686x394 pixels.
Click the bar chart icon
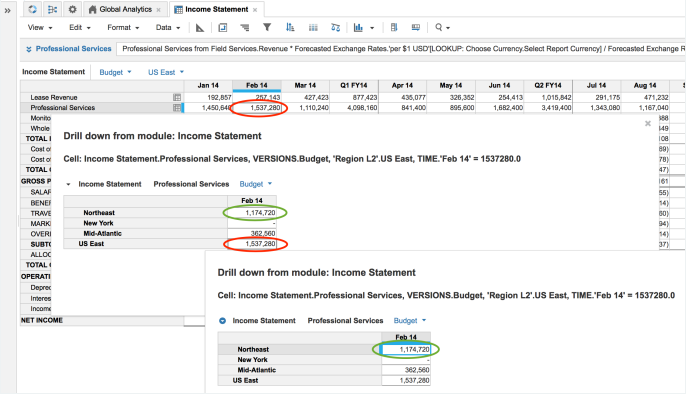(358, 28)
